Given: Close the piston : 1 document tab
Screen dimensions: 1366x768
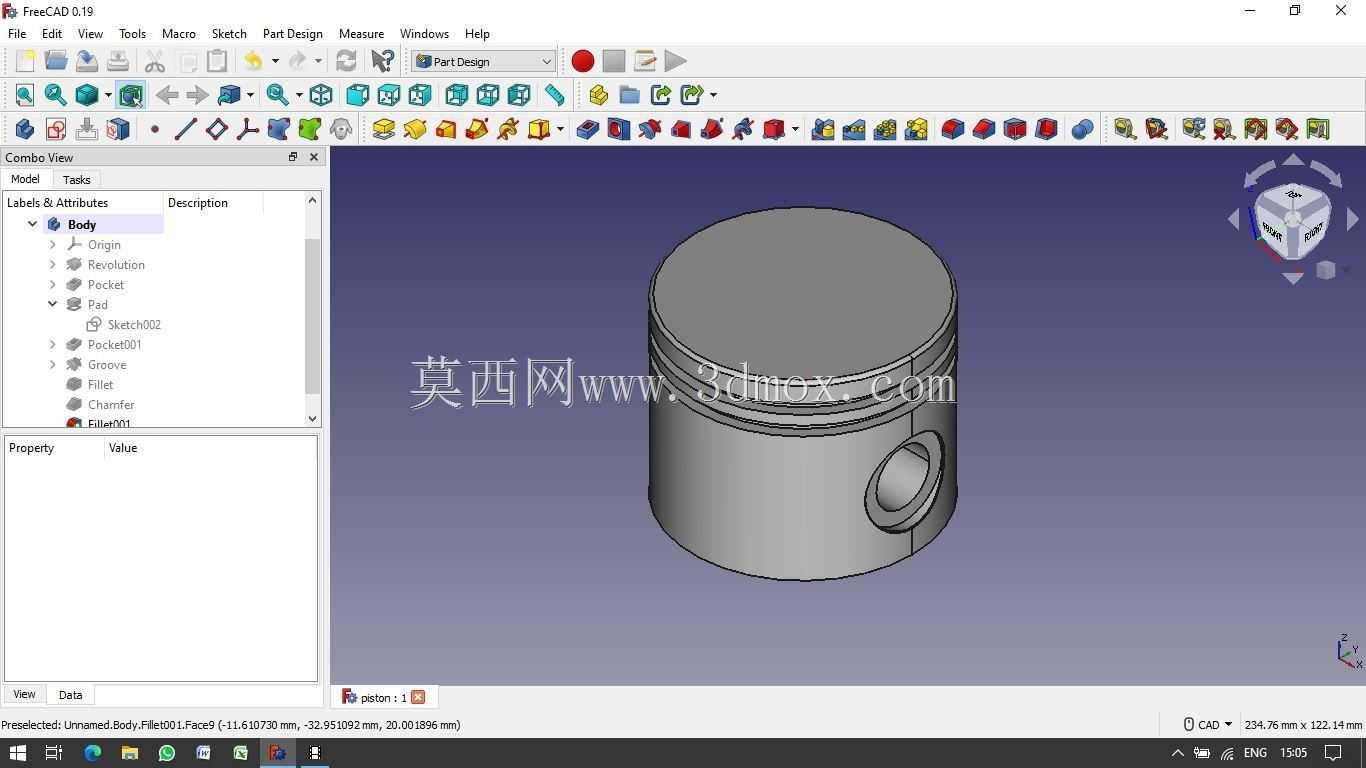Looking at the screenshot, I should pyautogui.click(x=418, y=697).
